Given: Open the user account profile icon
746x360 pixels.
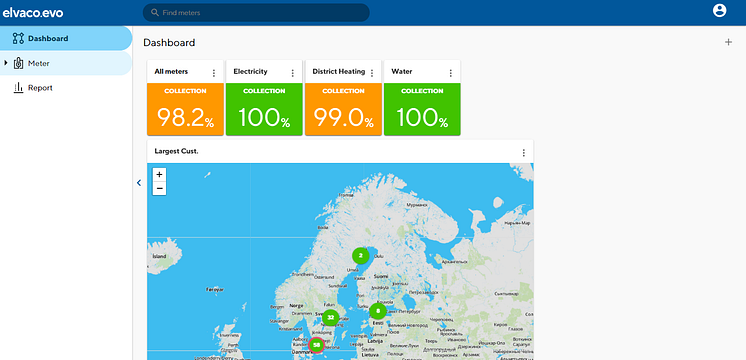Looking at the screenshot, I should tap(719, 10).
